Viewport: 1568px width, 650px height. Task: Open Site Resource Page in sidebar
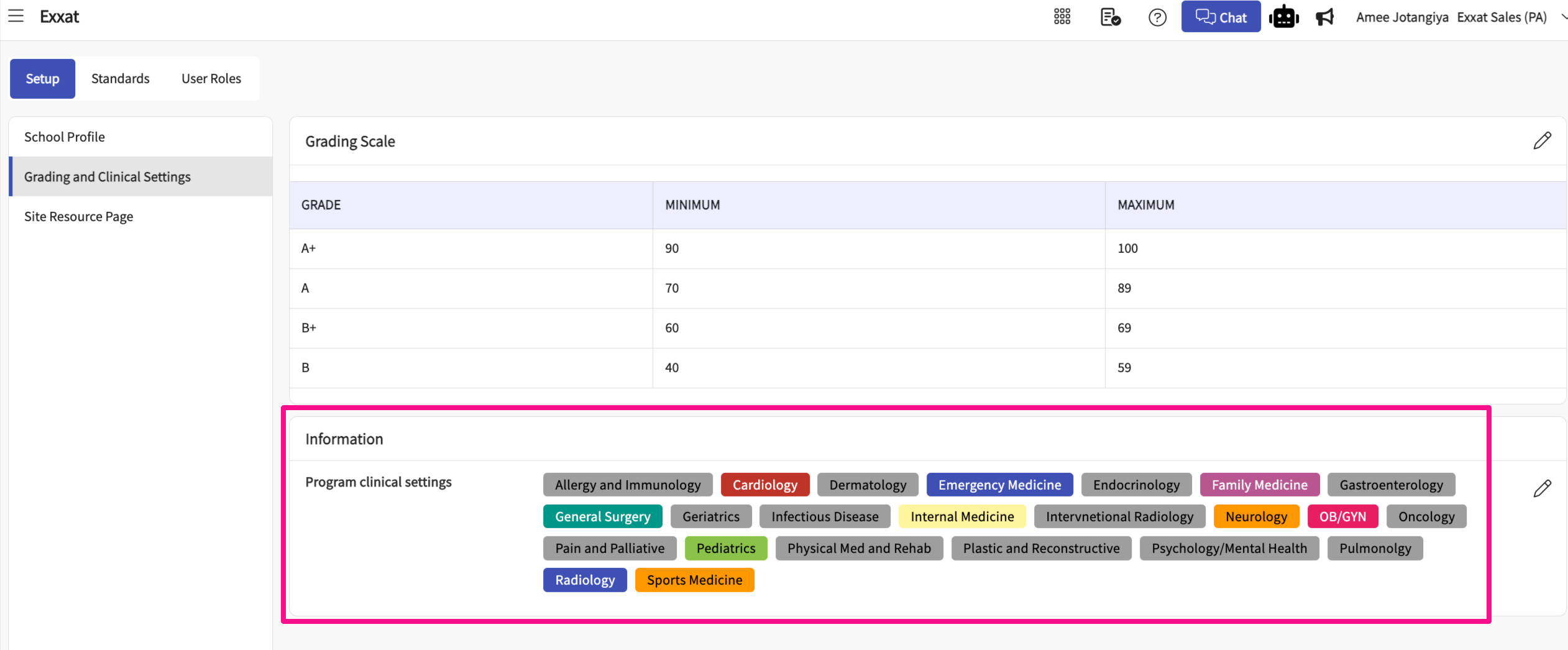(79, 216)
